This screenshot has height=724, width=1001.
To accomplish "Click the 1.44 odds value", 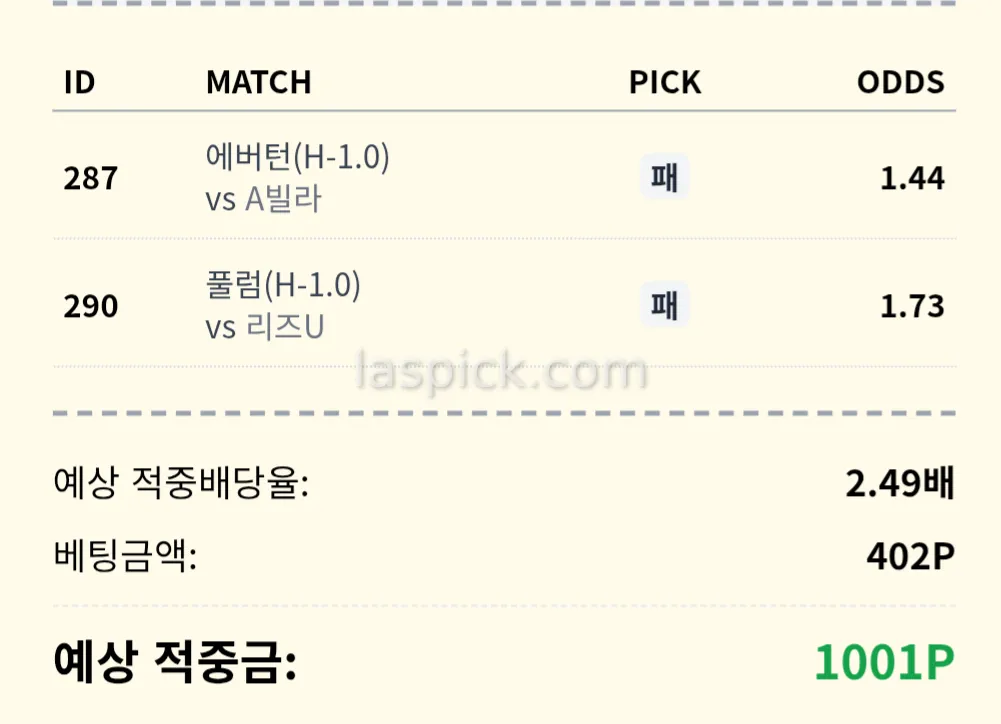I will pos(912,179).
